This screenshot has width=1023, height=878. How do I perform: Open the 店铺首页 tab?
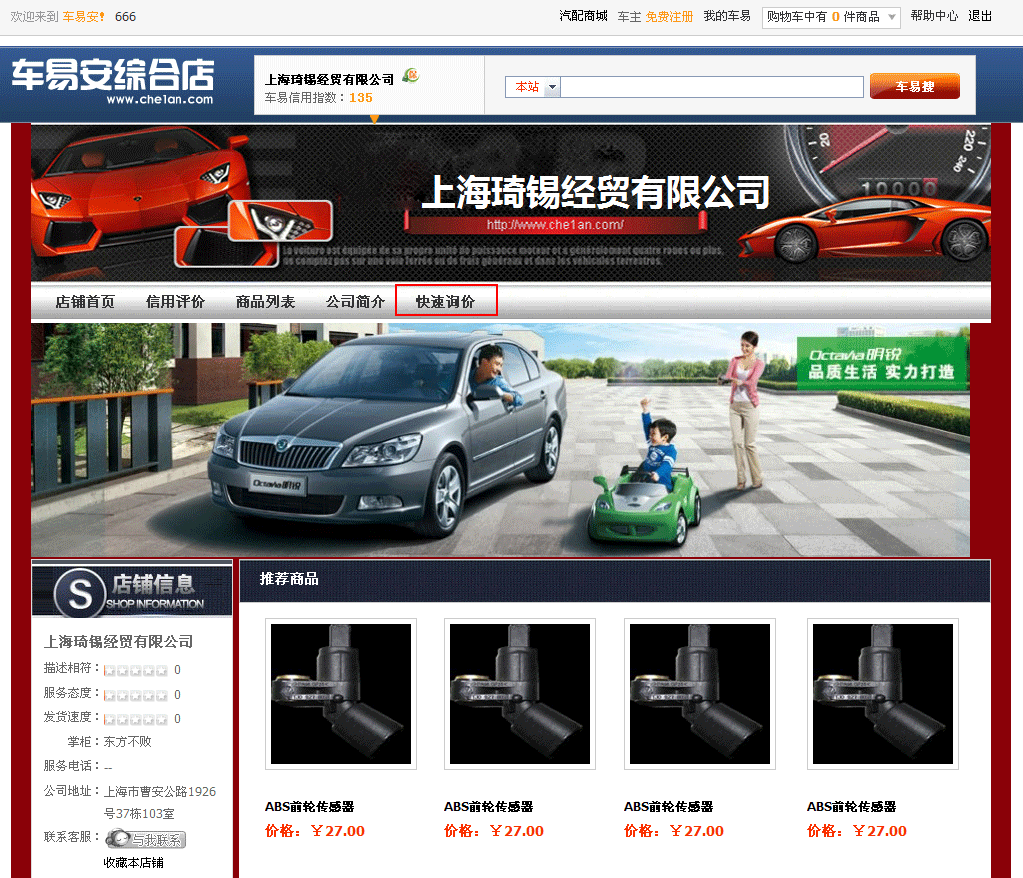click(x=85, y=302)
